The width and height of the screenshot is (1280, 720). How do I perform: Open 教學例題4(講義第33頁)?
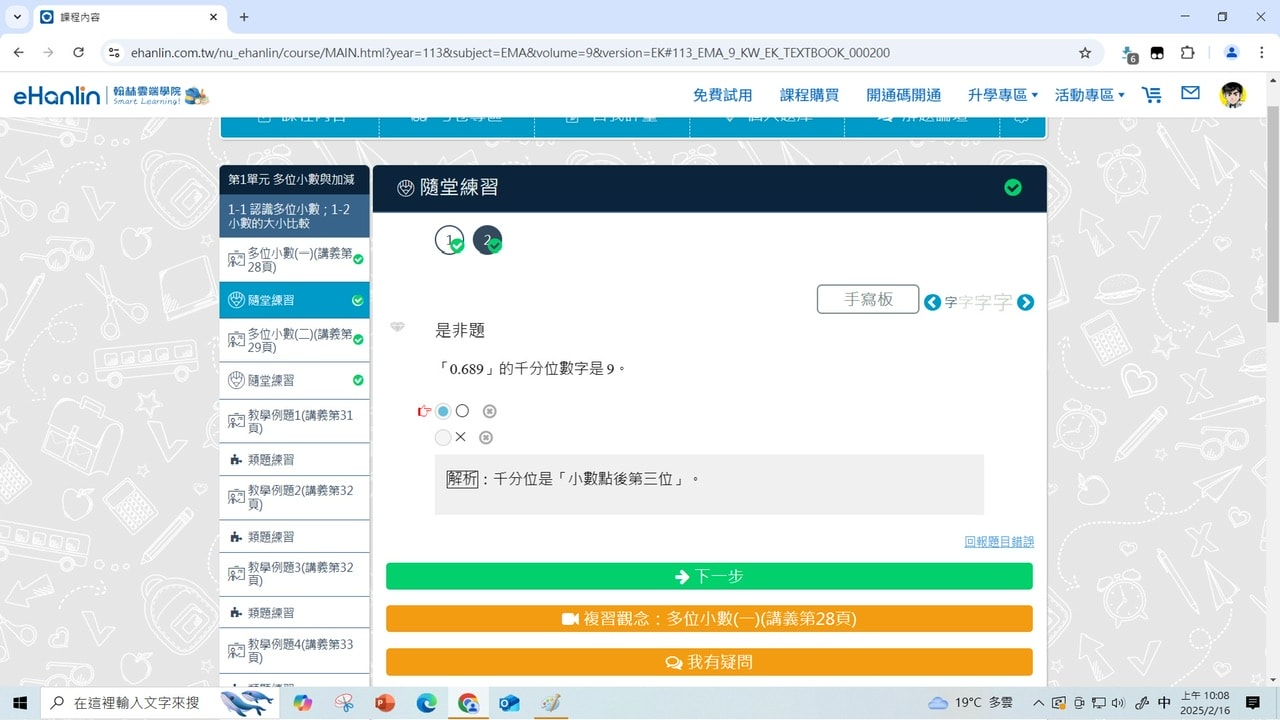coord(294,651)
